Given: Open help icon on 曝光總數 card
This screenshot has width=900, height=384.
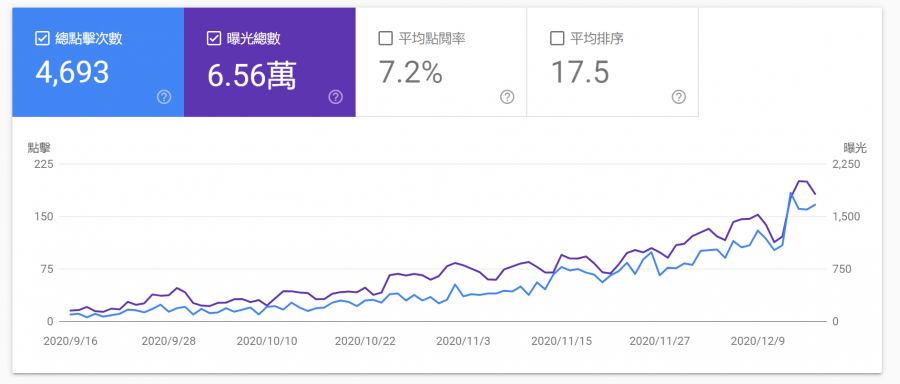Looking at the screenshot, I should click(335, 97).
